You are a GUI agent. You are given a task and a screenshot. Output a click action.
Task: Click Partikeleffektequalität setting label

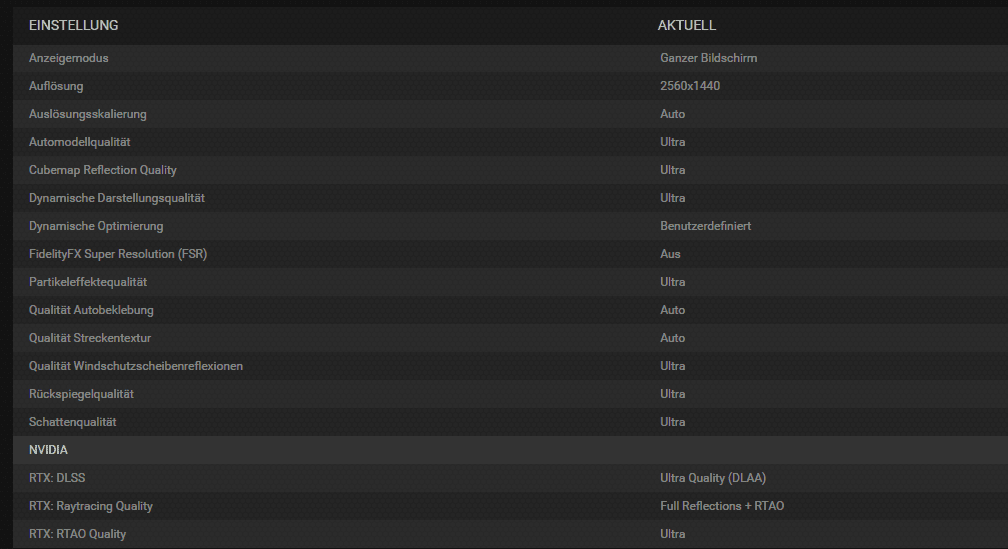[88, 282]
